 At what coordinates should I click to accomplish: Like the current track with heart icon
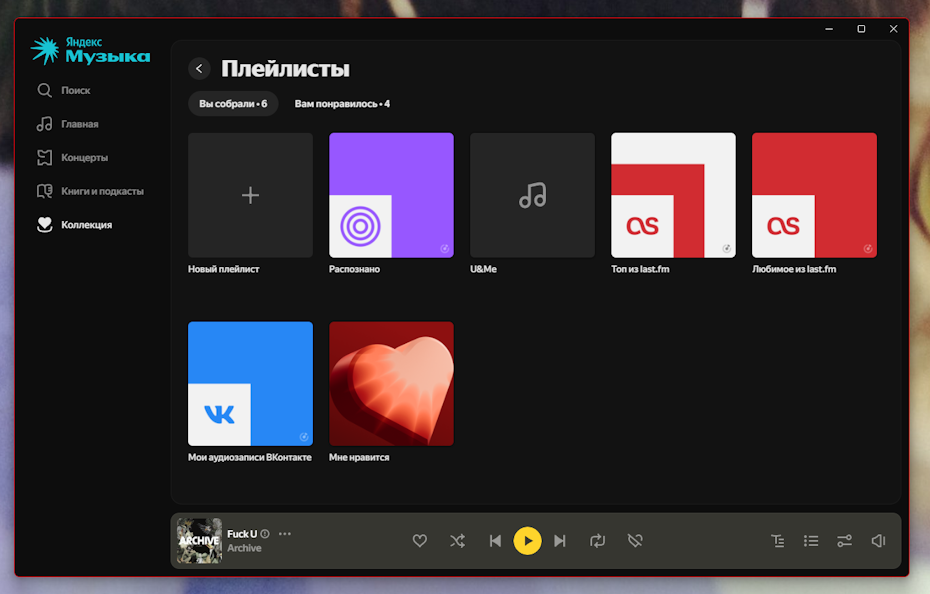point(420,541)
